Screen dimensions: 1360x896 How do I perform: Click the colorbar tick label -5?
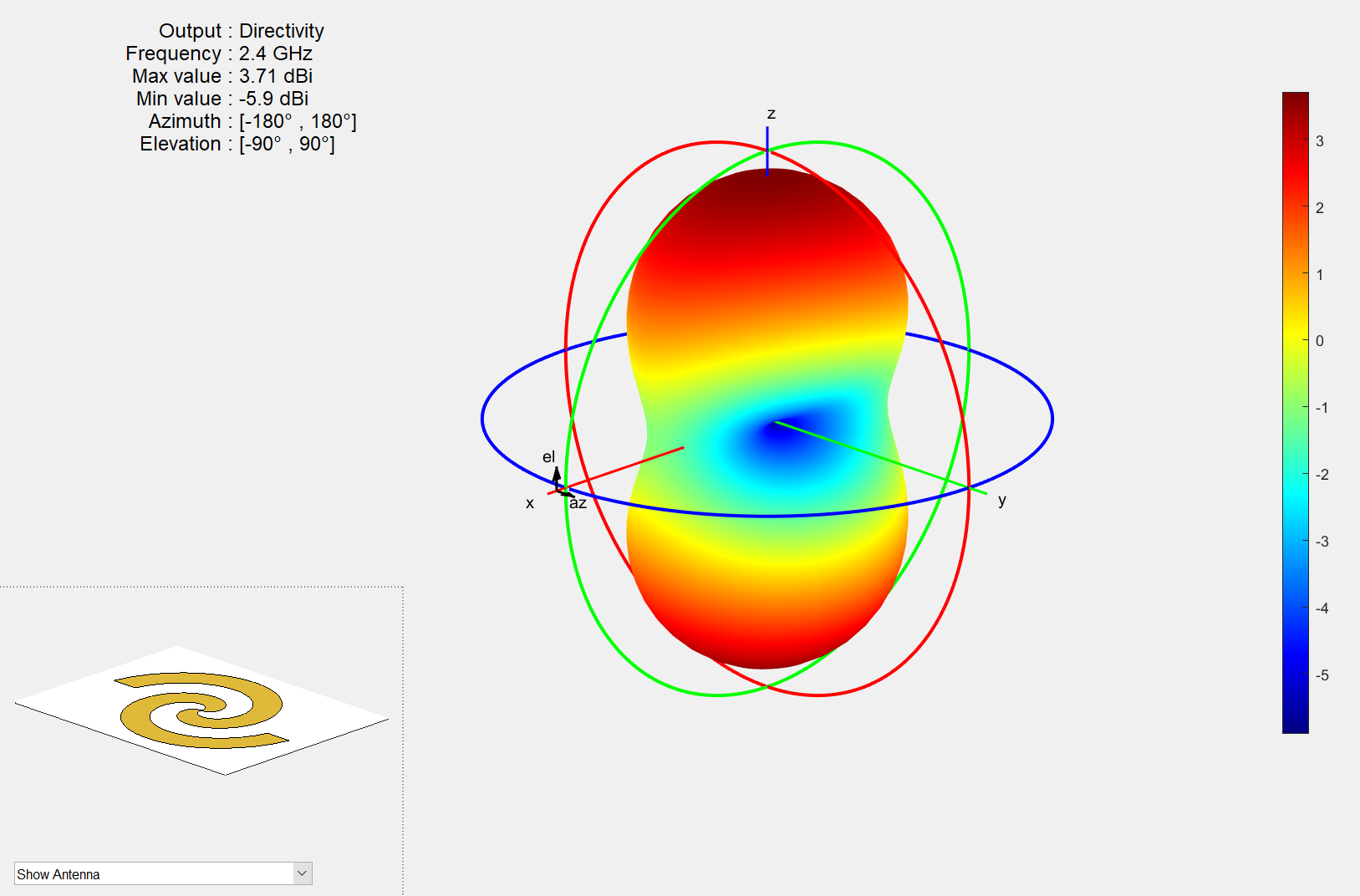[1322, 675]
